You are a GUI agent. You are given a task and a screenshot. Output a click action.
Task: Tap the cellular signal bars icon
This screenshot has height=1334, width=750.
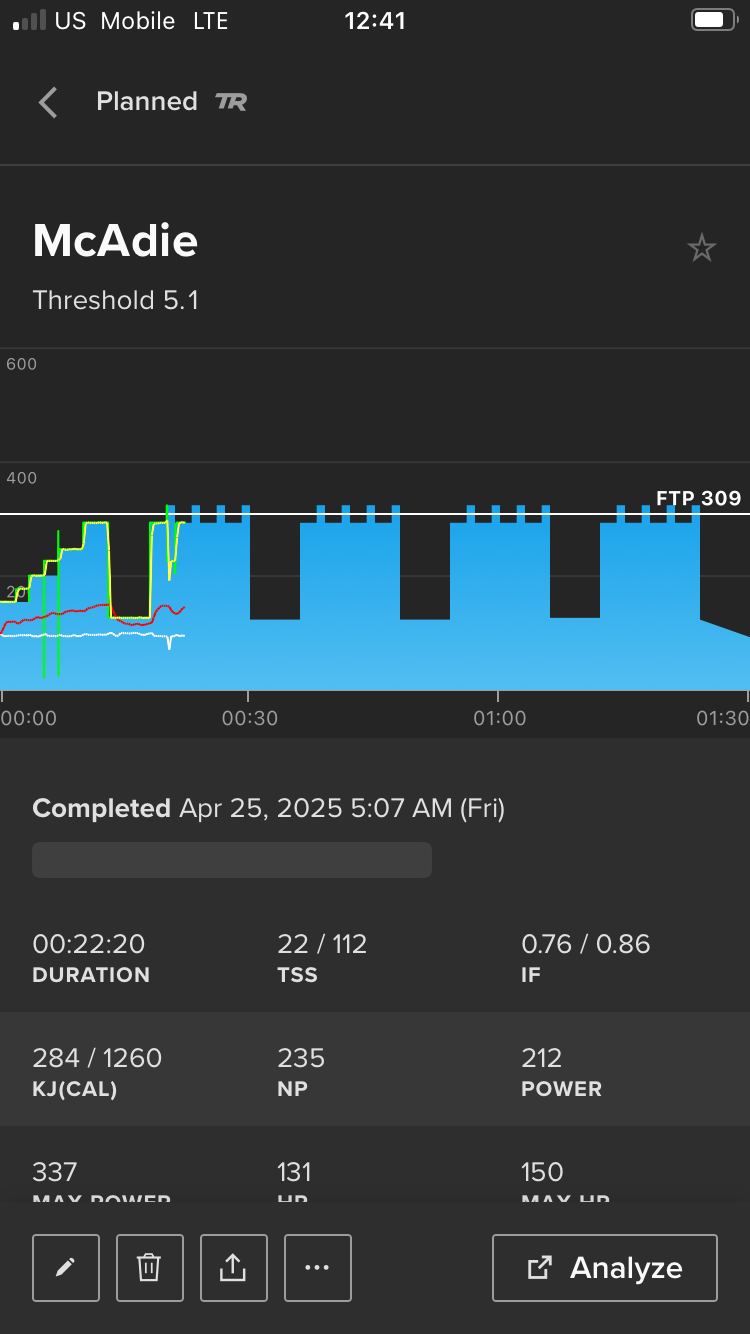pos(29,21)
